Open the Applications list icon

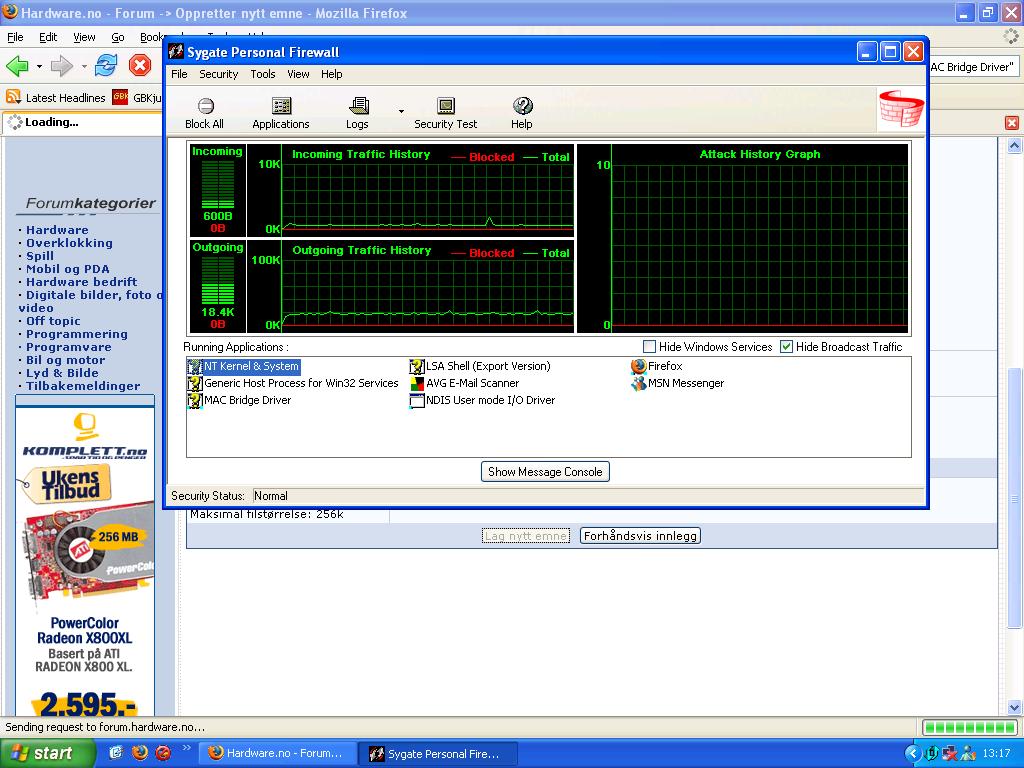click(x=281, y=107)
